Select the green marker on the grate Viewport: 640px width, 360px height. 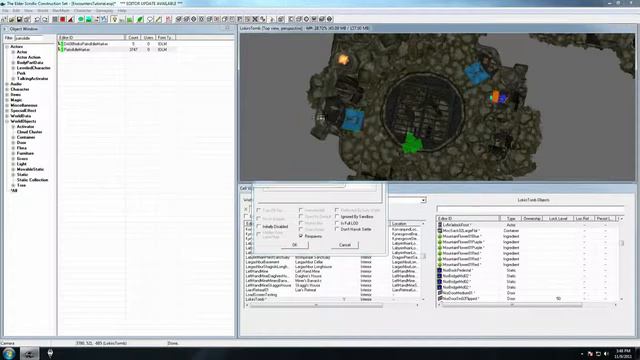click(411, 143)
